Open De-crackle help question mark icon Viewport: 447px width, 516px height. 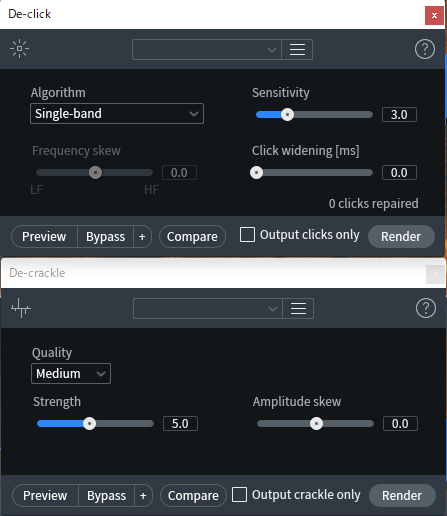[426, 308]
